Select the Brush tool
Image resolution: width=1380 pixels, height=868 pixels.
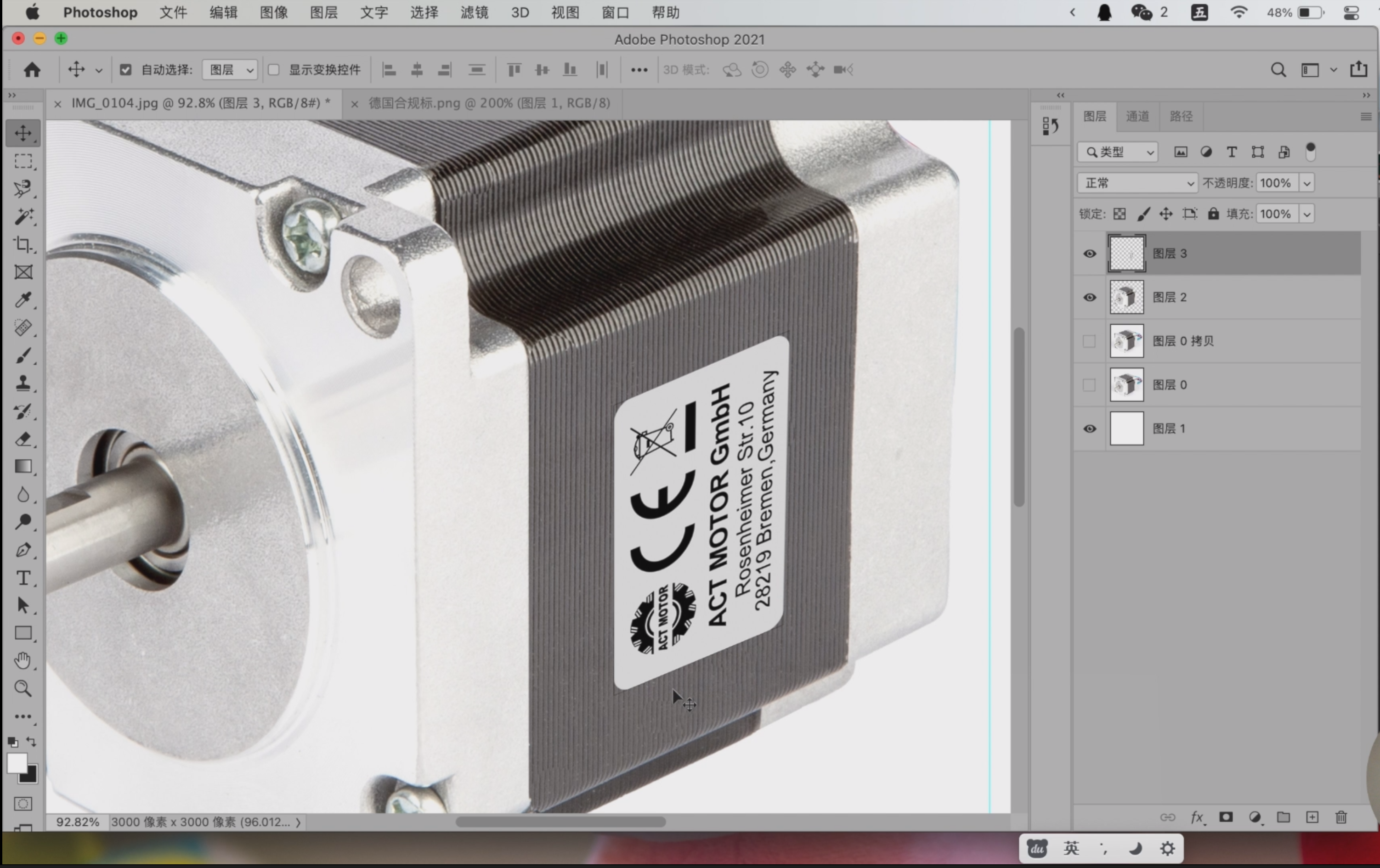[23, 356]
